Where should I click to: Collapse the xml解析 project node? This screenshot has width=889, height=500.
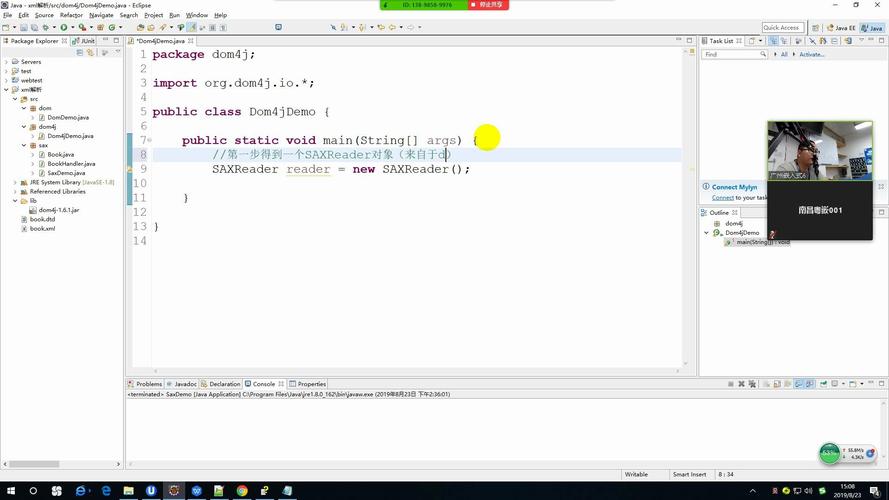(6, 90)
